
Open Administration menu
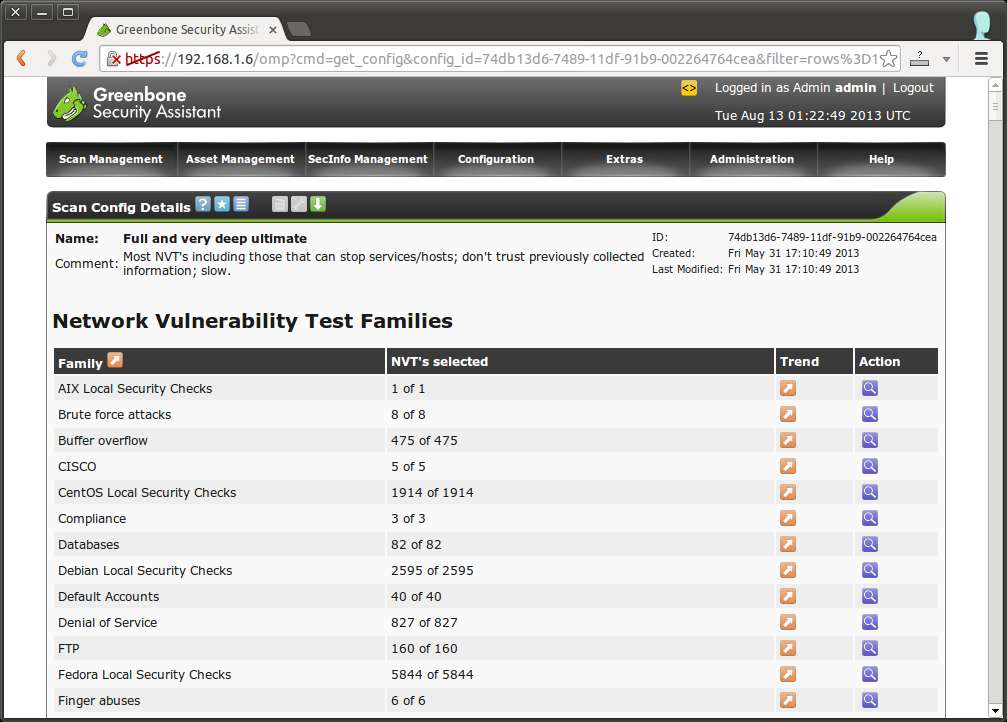point(752,159)
